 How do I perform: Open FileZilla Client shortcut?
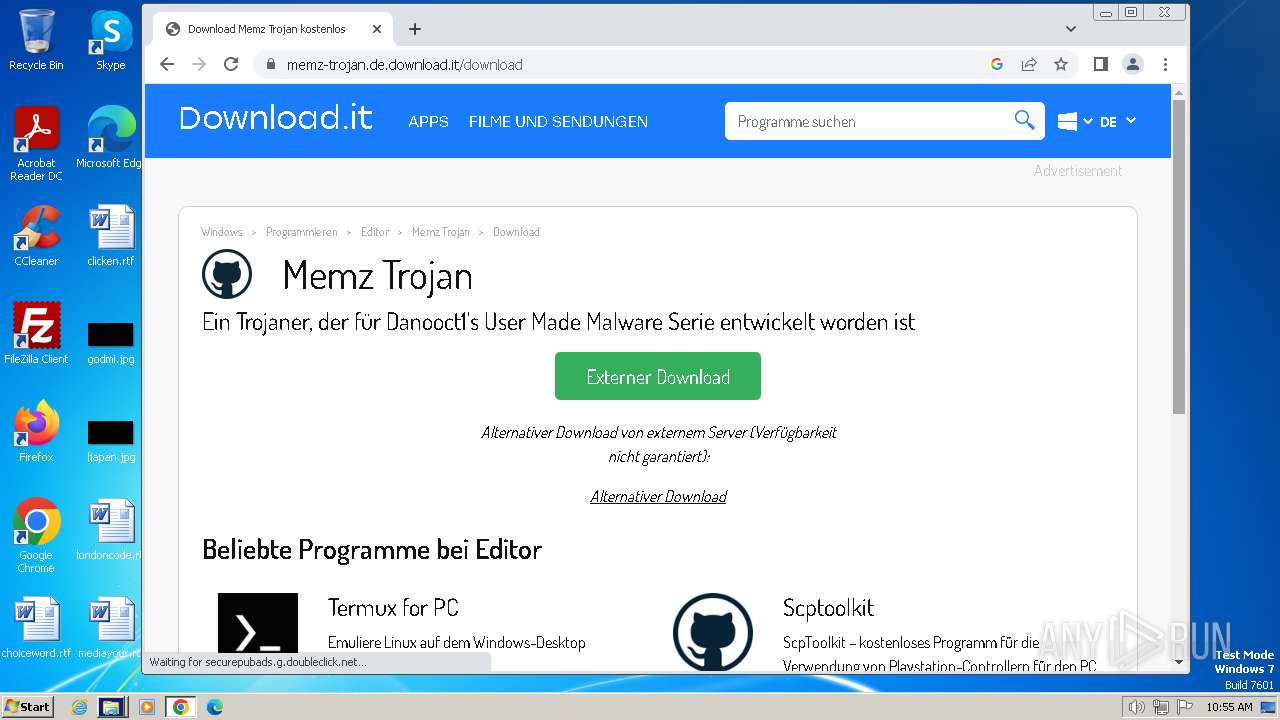tap(36, 334)
